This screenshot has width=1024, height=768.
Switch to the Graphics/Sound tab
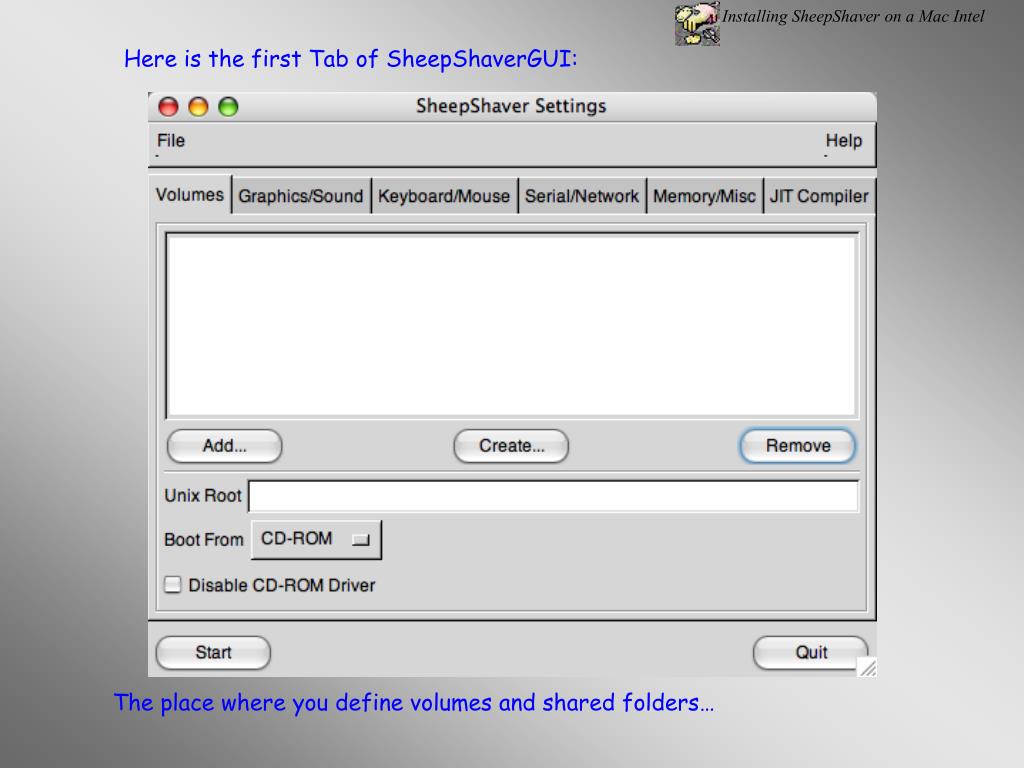[300, 196]
